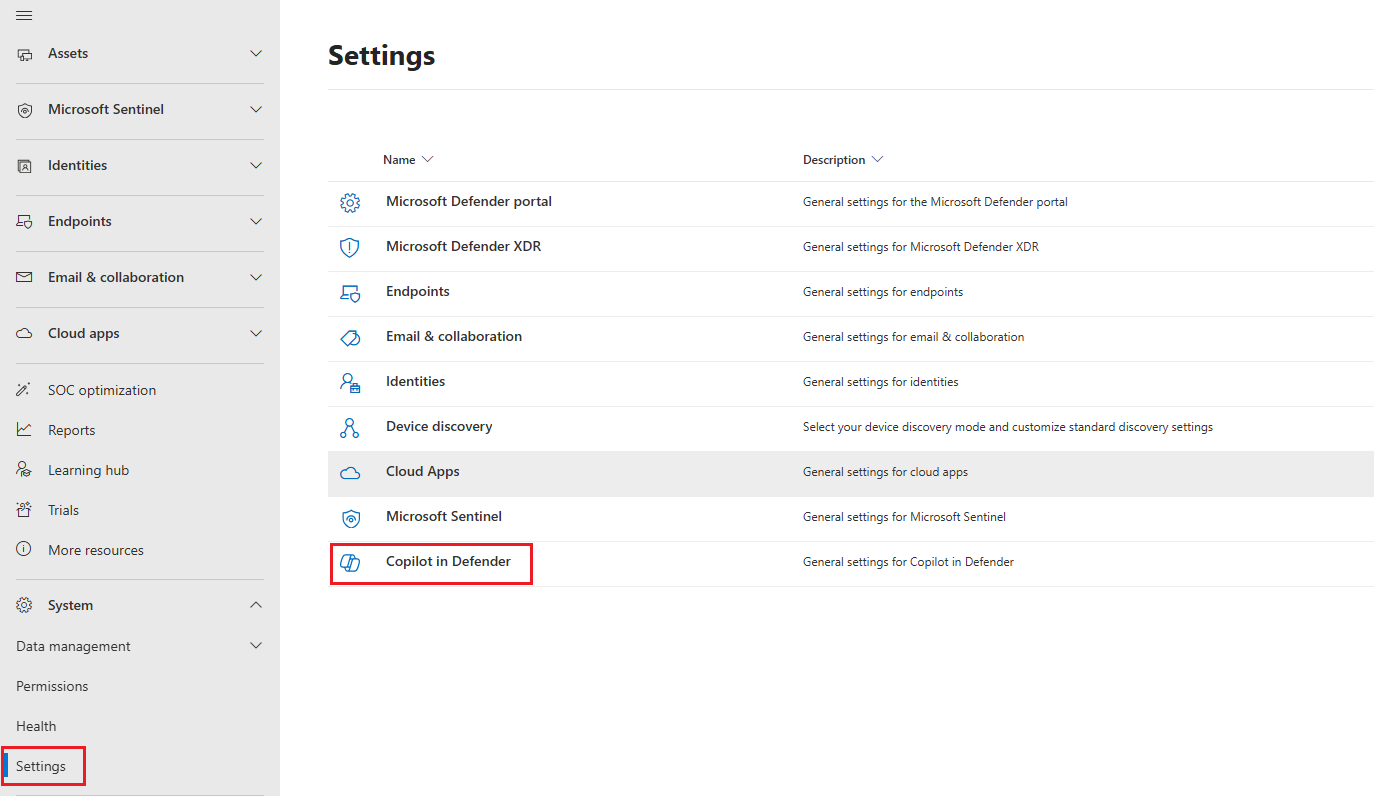The image size is (1374, 796).
Task: Click the Microsoft Sentinel shield icon
Action: tap(350, 517)
